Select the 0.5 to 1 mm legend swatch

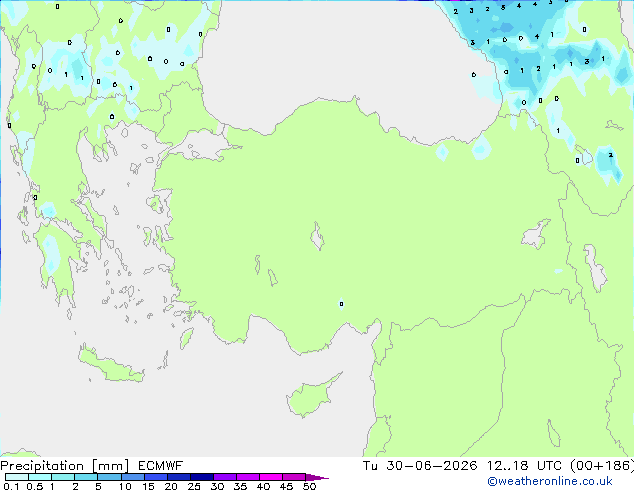tap(40, 477)
